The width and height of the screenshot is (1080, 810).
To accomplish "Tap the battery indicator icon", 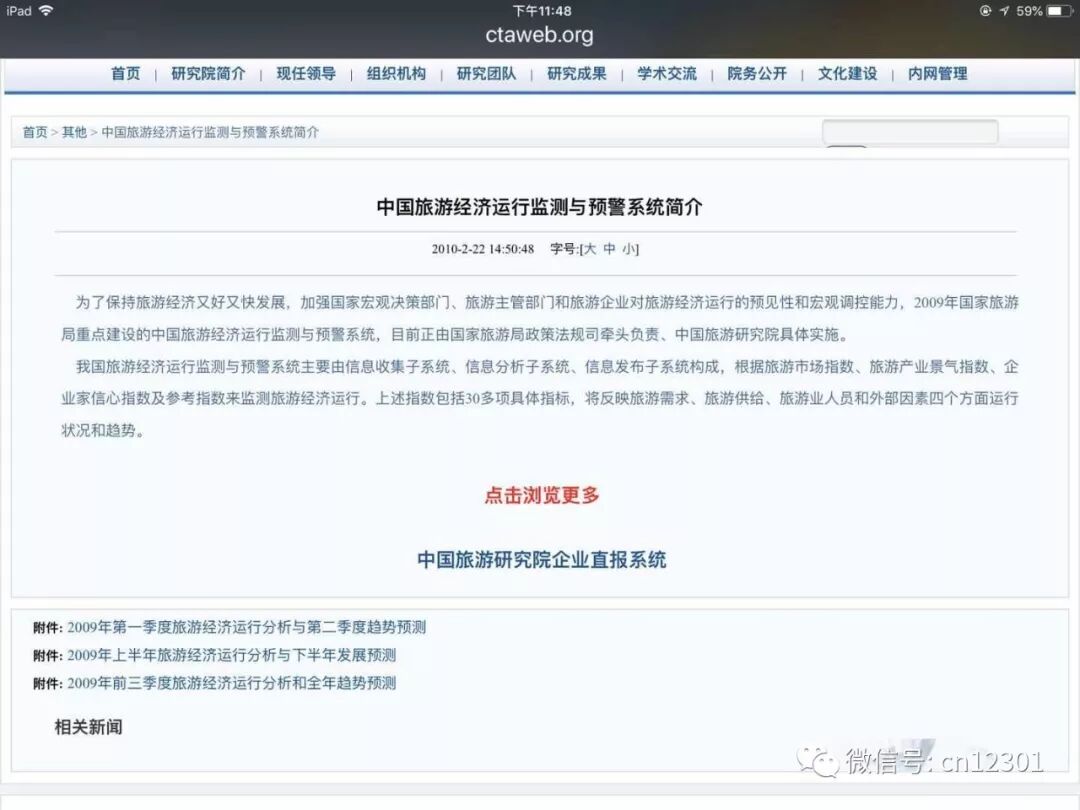I will point(1061,11).
